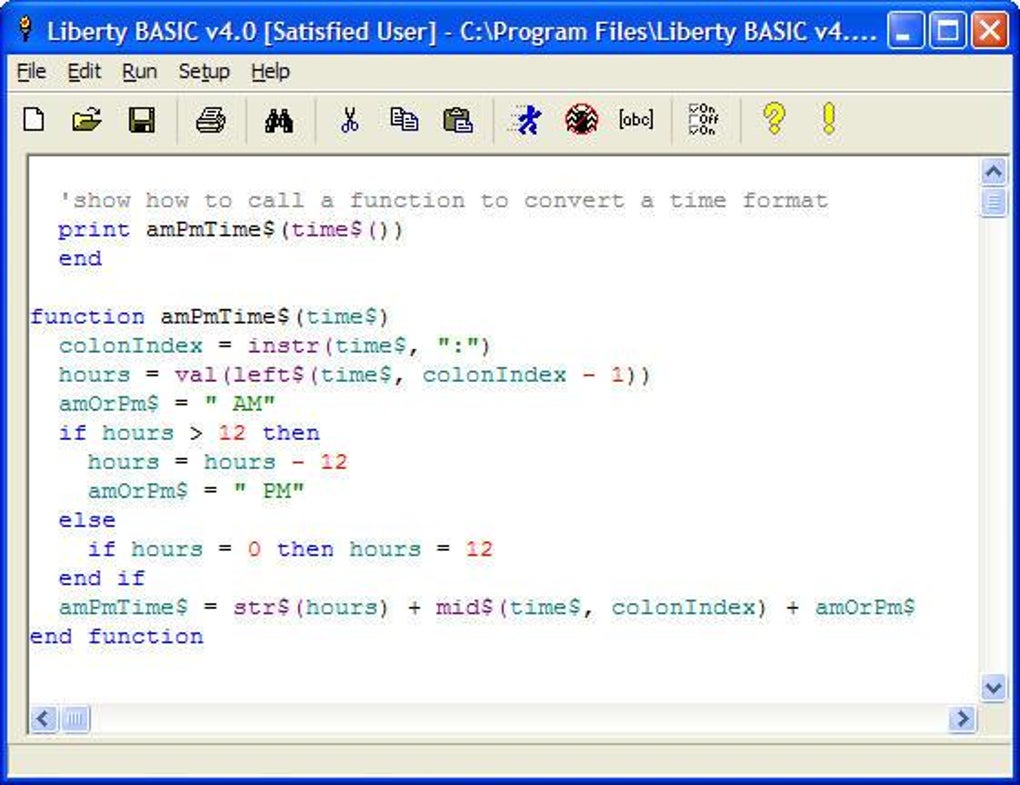The image size is (1020, 785).
Task: Open the Help menu
Action: point(270,72)
